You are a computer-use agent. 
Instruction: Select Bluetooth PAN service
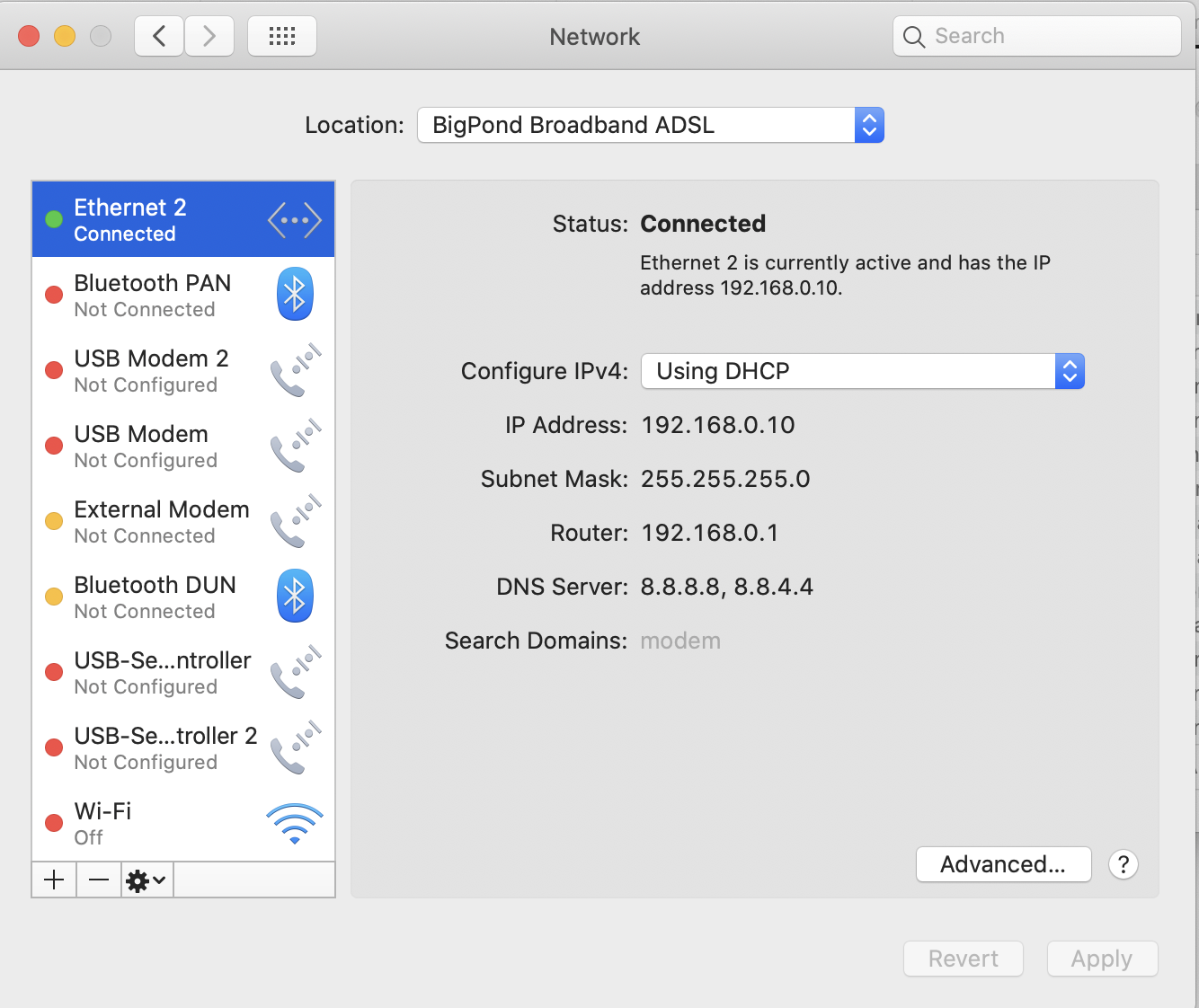tap(183, 295)
